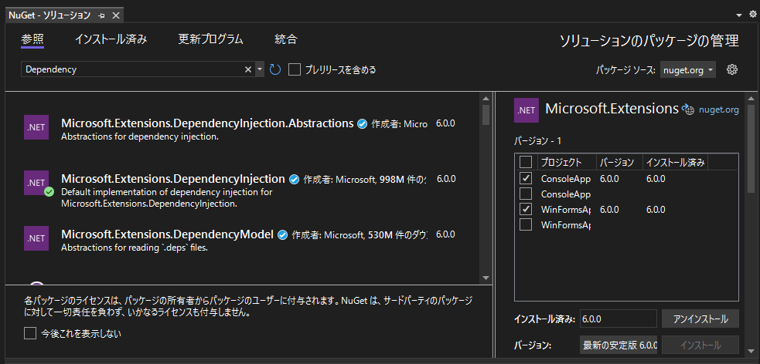Open the nuget.org package source dropdown
Image resolution: width=760 pixels, height=364 pixels.
(688, 70)
